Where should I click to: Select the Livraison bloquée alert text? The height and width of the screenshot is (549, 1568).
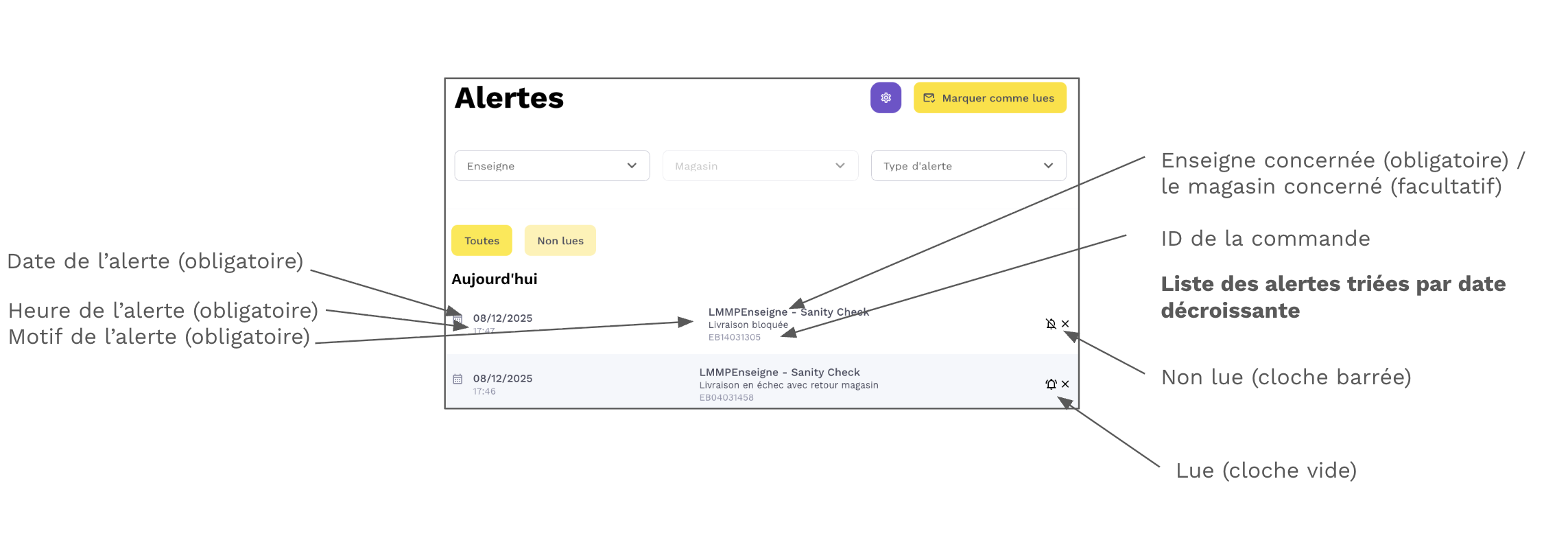click(x=748, y=325)
